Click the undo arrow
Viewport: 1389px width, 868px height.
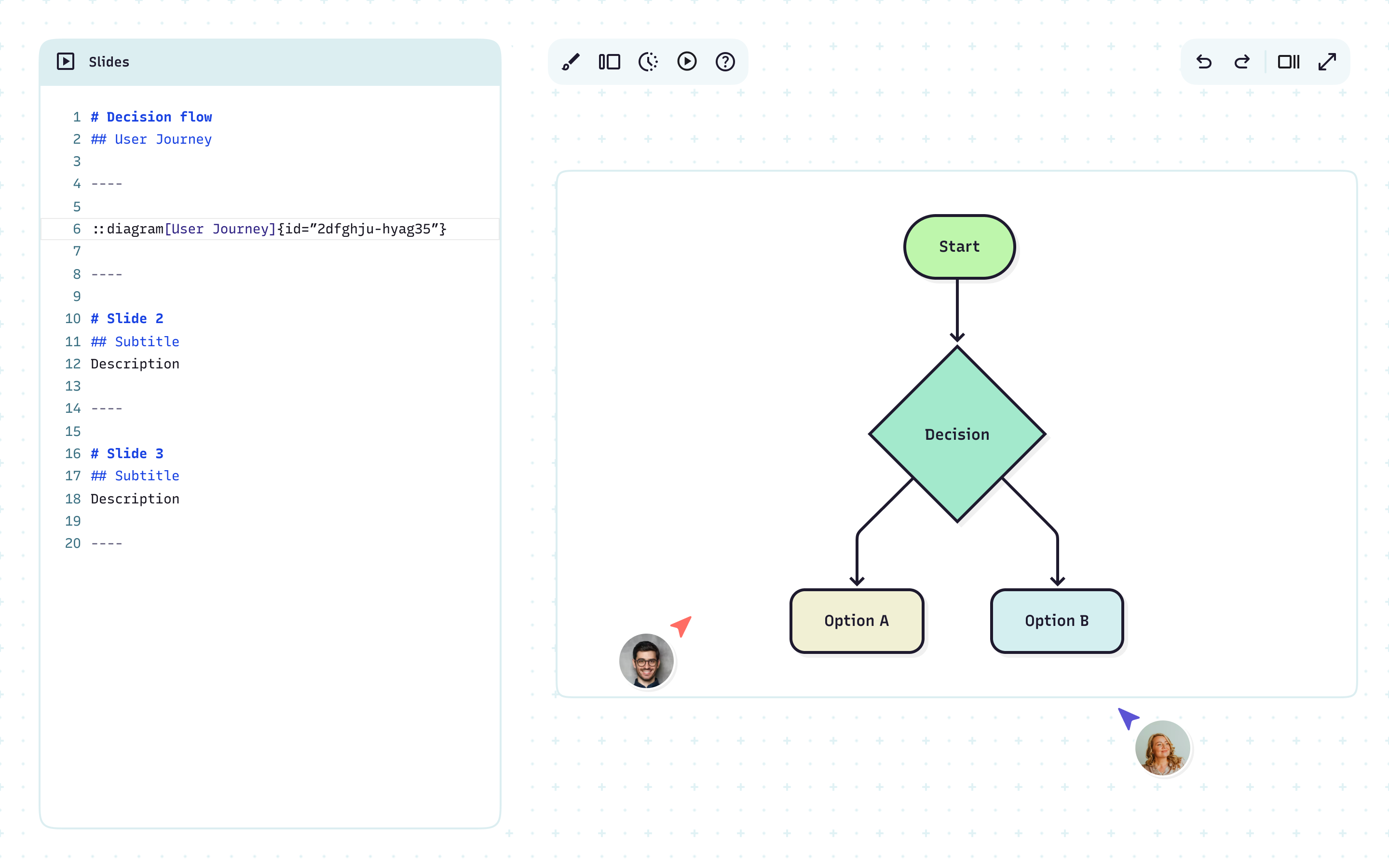pos(1204,61)
